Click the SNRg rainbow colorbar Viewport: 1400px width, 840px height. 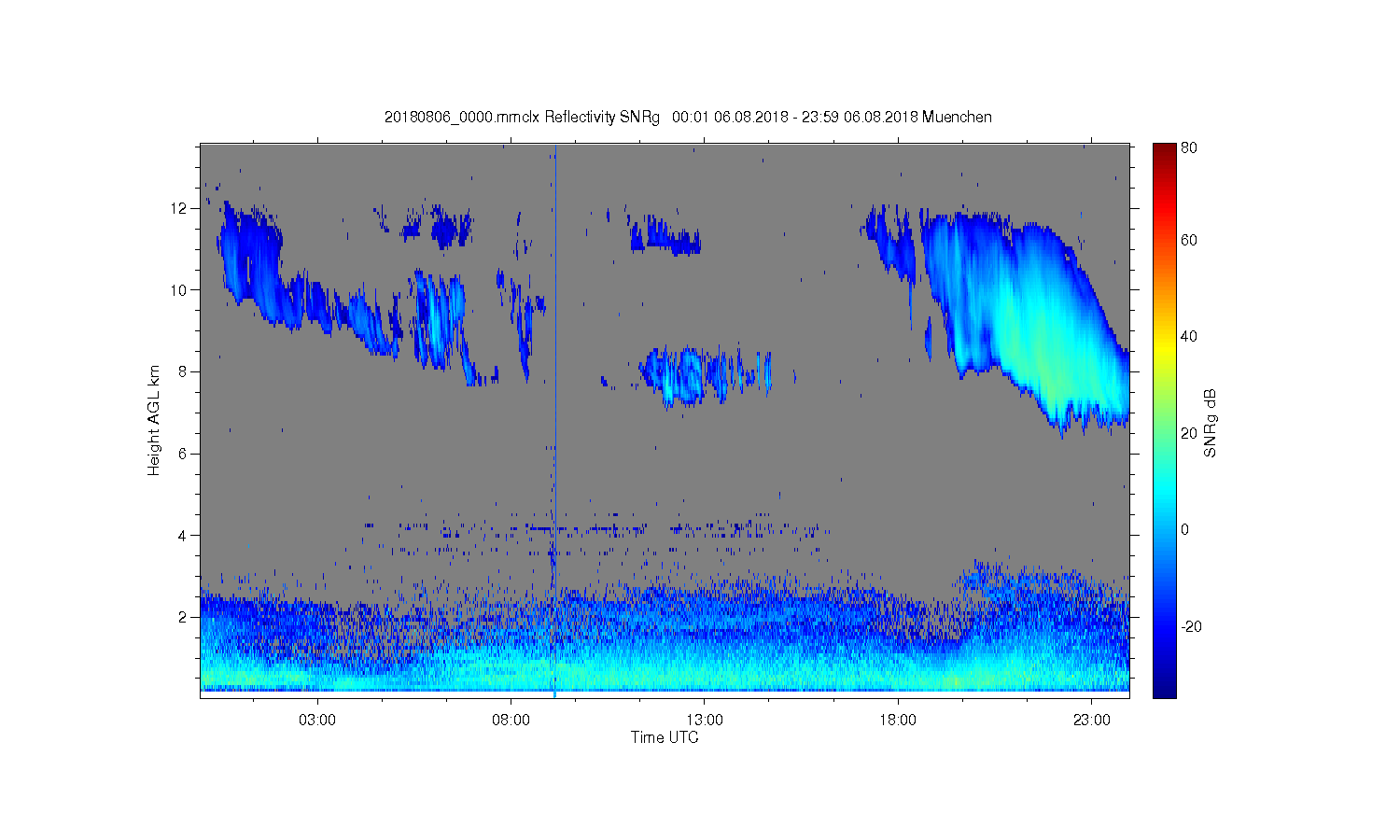coord(1164,420)
